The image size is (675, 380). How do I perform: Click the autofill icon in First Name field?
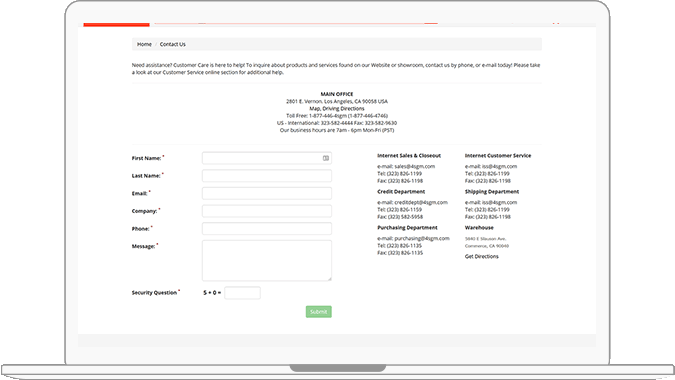pyautogui.click(x=326, y=158)
